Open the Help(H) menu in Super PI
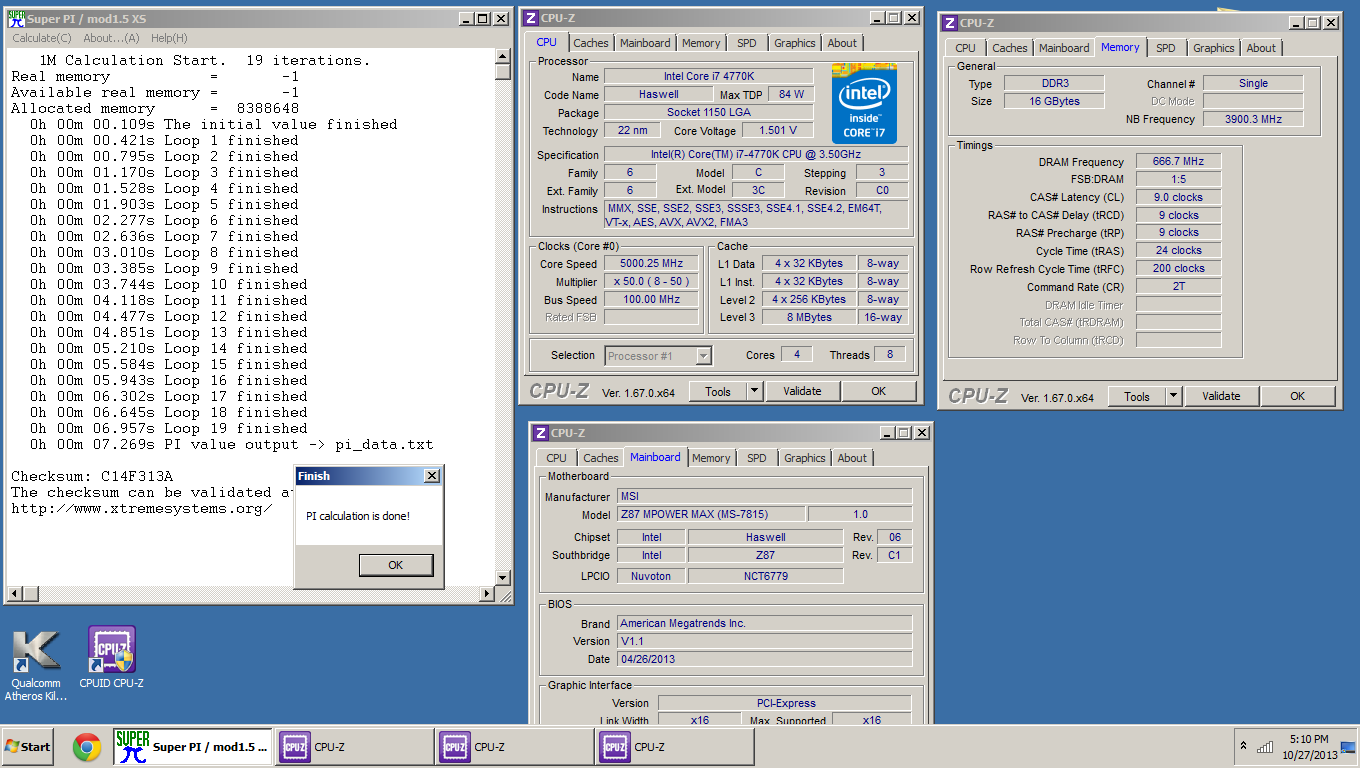The width and height of the screenshot is (1360, 769). click(x=169, y=38)
